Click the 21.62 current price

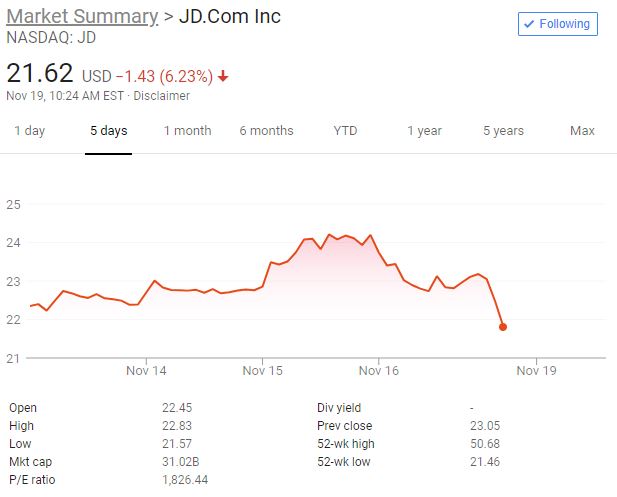click(40, 73)
